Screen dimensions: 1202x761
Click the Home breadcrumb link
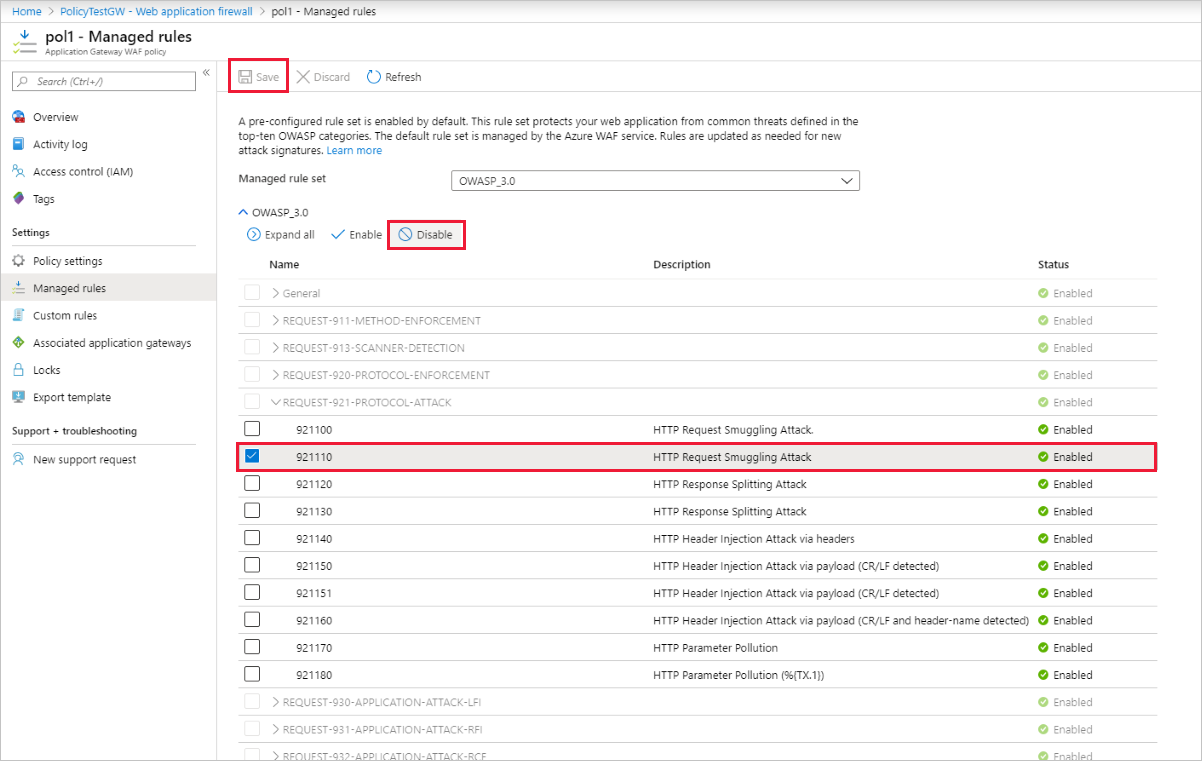[27, 11]
